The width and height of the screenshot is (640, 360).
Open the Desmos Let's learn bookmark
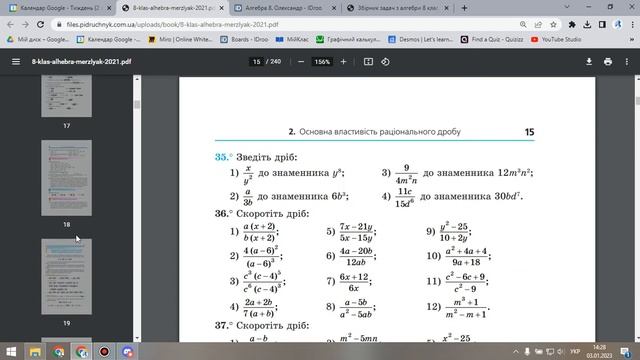point(421,39)
